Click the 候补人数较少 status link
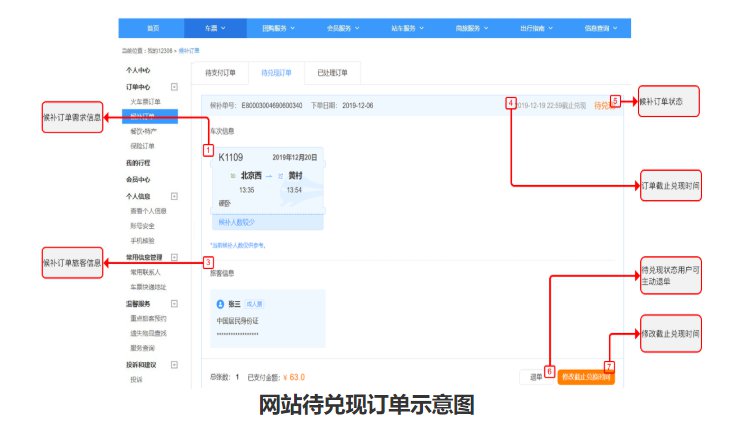The width and height of the screenshot is (738, 426). click(x=238, y=222)
